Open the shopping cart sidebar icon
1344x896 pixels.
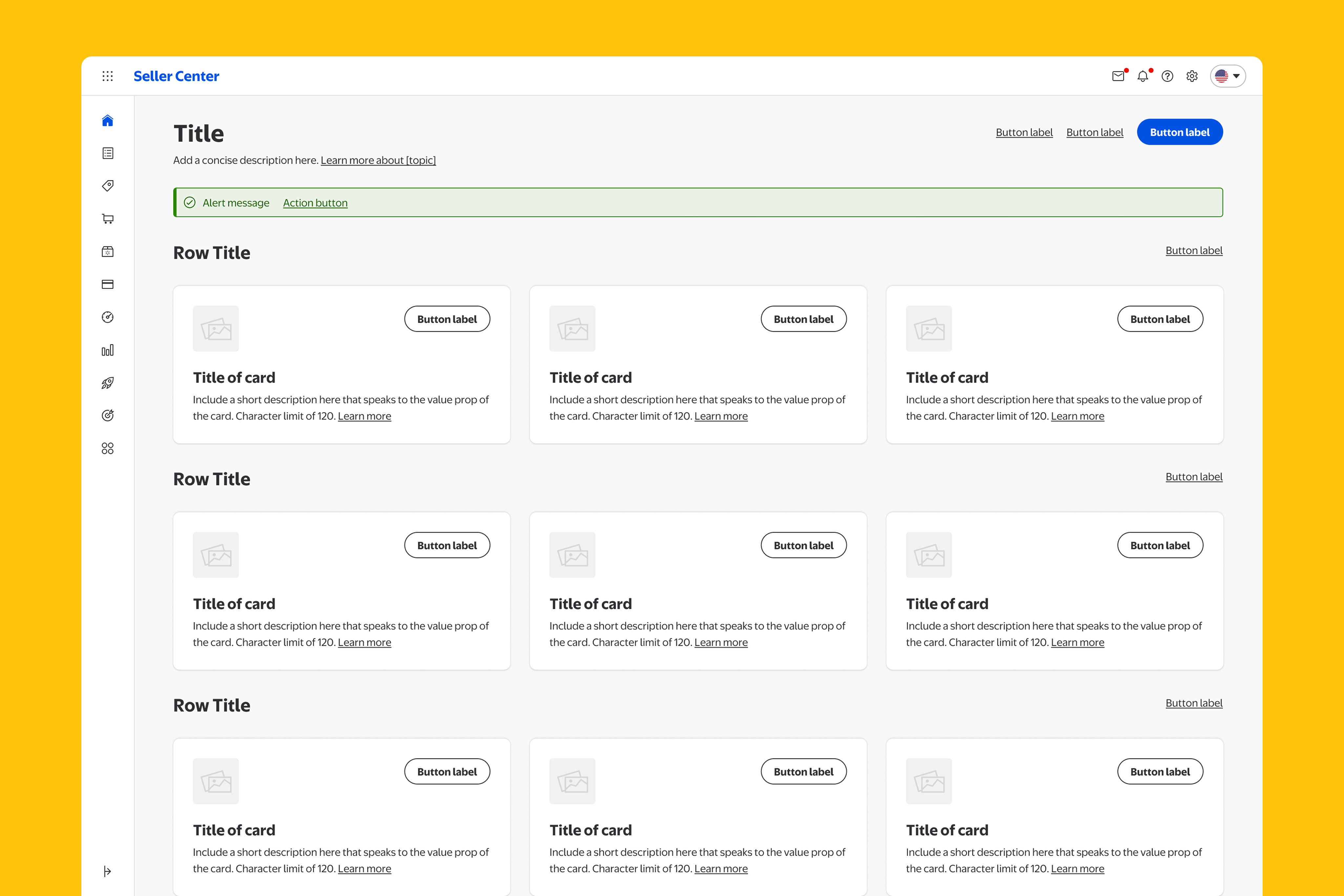click(108, 219)
